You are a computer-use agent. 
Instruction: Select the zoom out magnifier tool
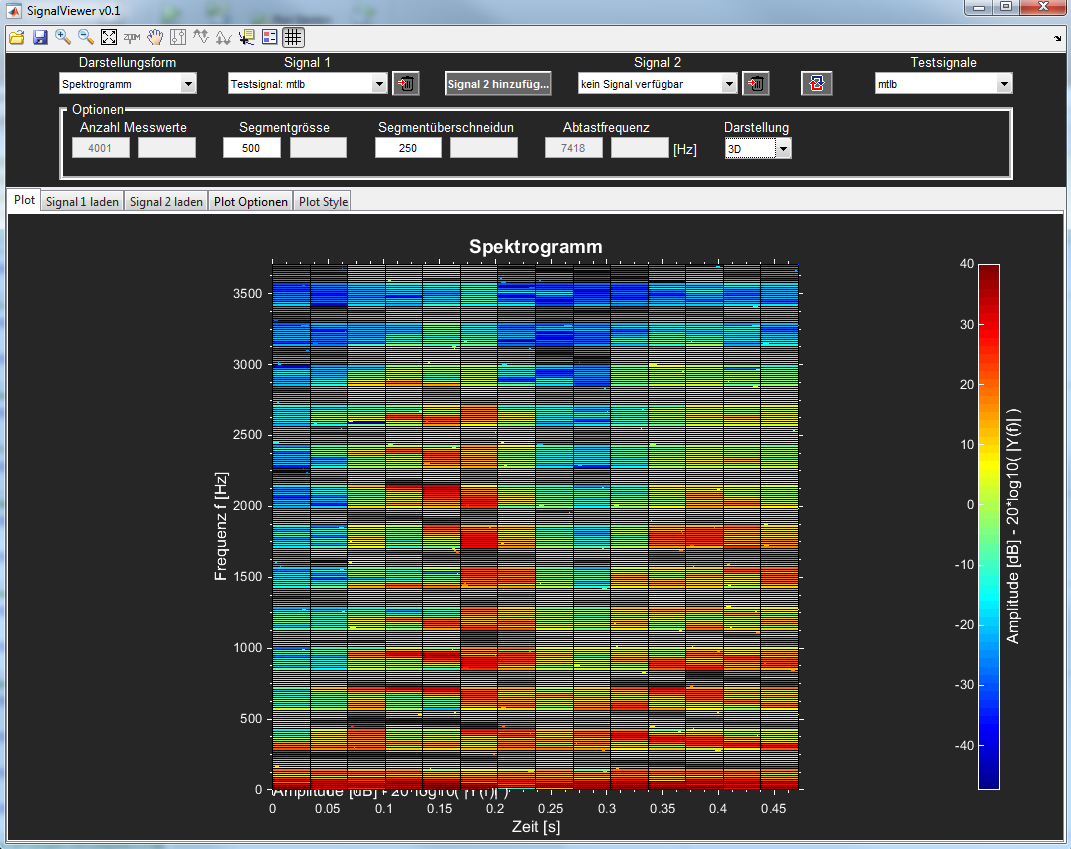86,38
